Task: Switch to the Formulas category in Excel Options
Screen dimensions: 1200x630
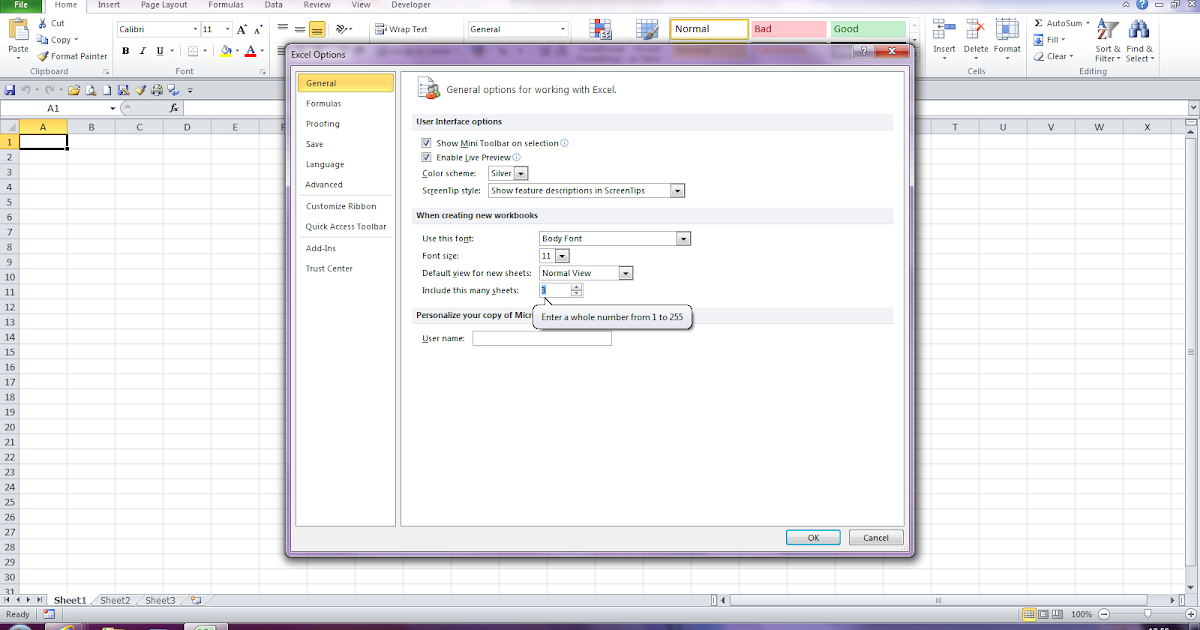Action: point(324,103)
